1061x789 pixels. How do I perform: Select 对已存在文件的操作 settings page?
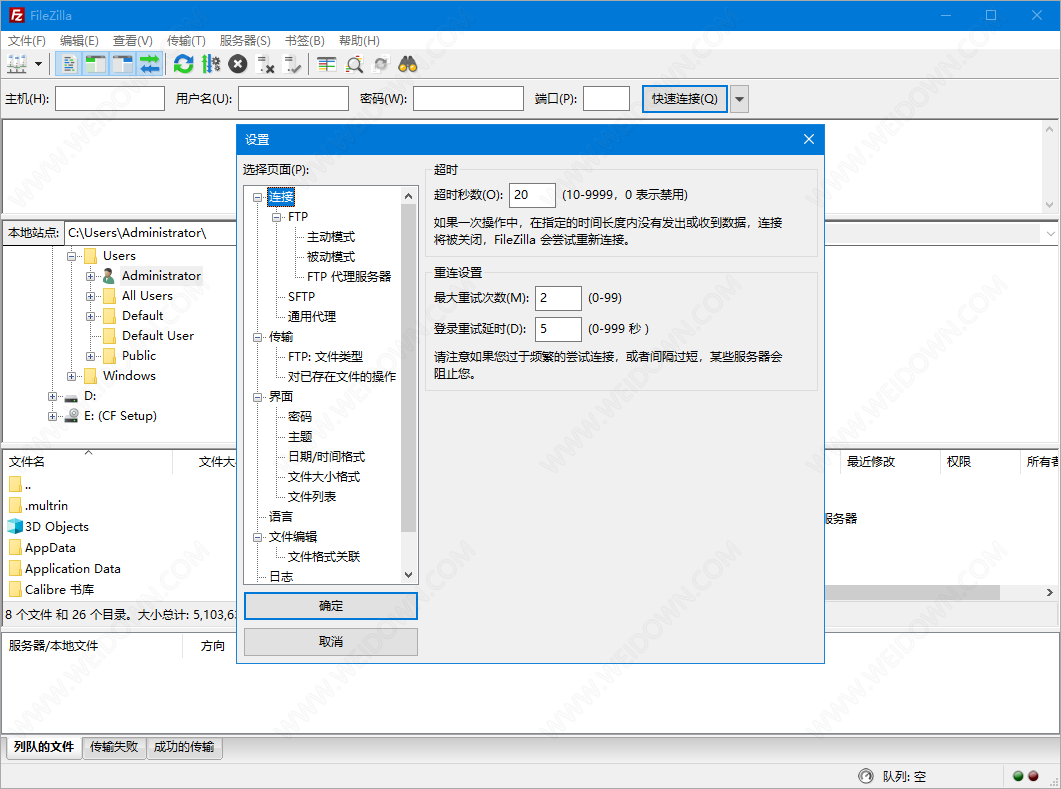pos(342,377)
